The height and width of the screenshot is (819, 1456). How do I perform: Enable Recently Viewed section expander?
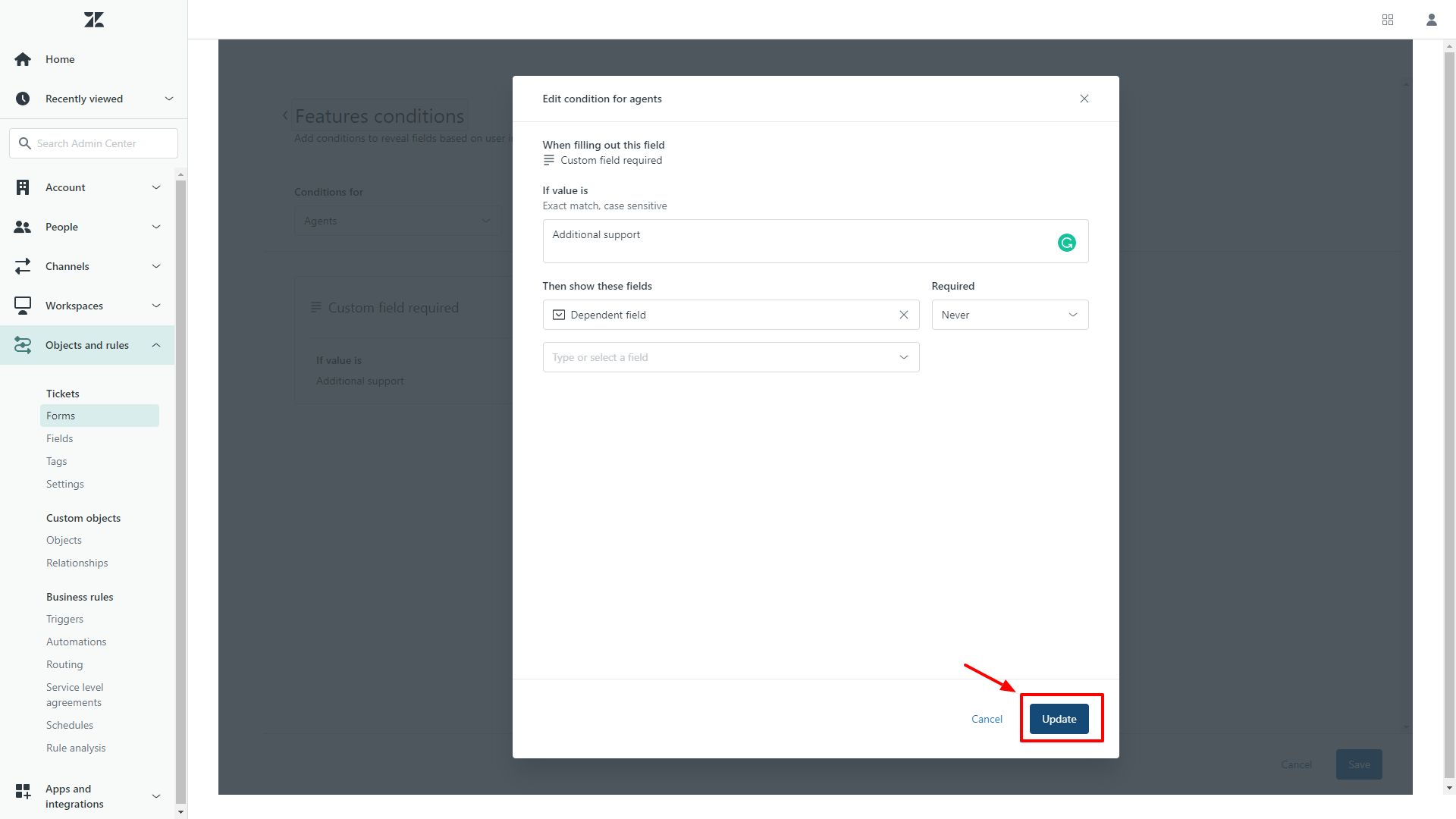pos(168,98)
